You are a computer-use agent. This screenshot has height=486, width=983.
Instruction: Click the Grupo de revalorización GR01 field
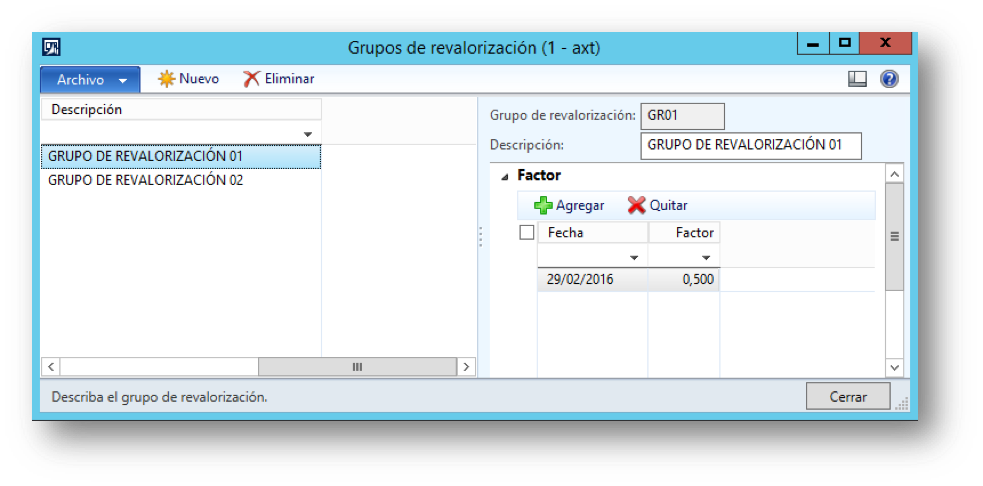[x=682, y=116]
